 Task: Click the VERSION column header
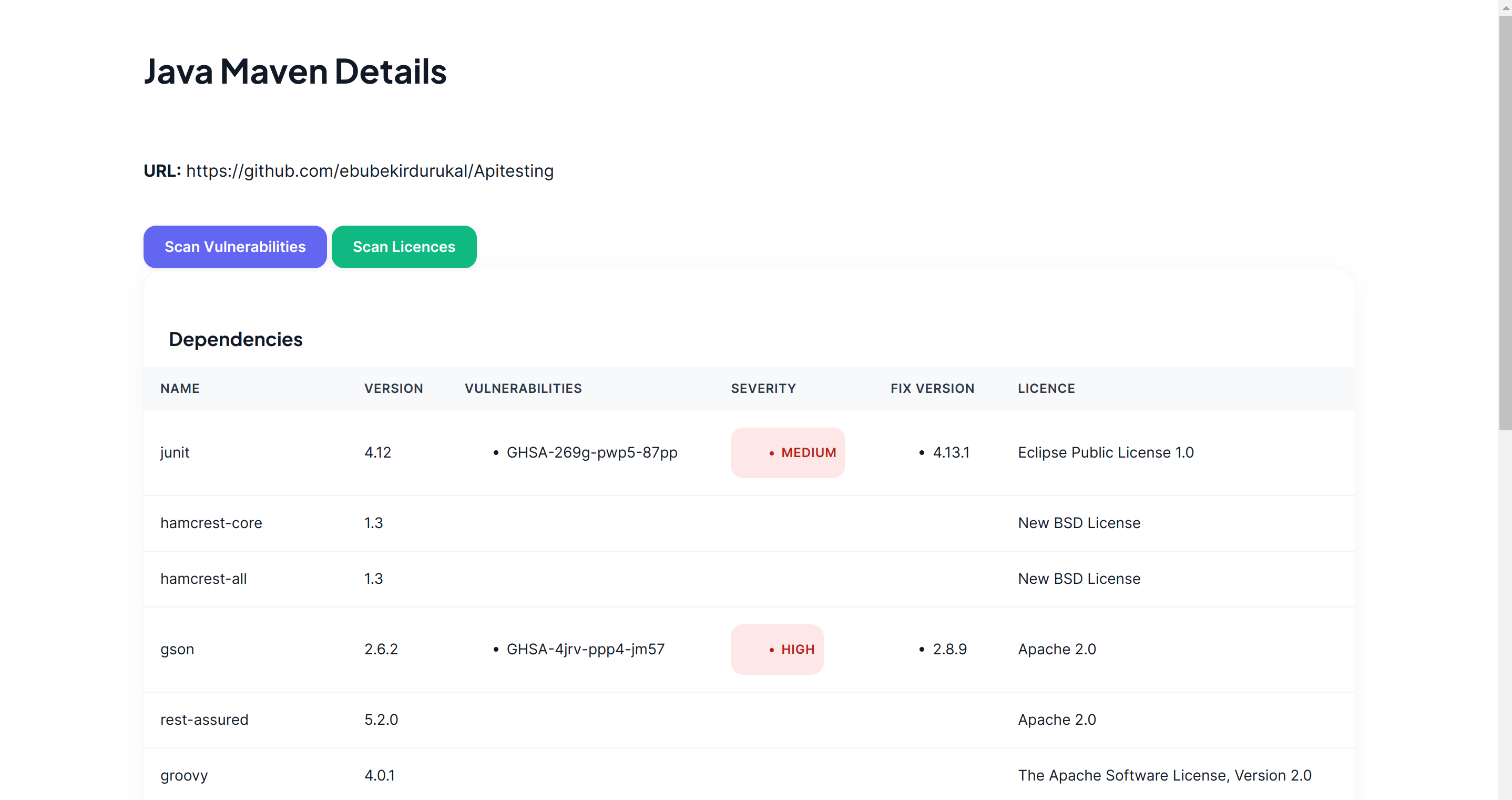[393, 388]
